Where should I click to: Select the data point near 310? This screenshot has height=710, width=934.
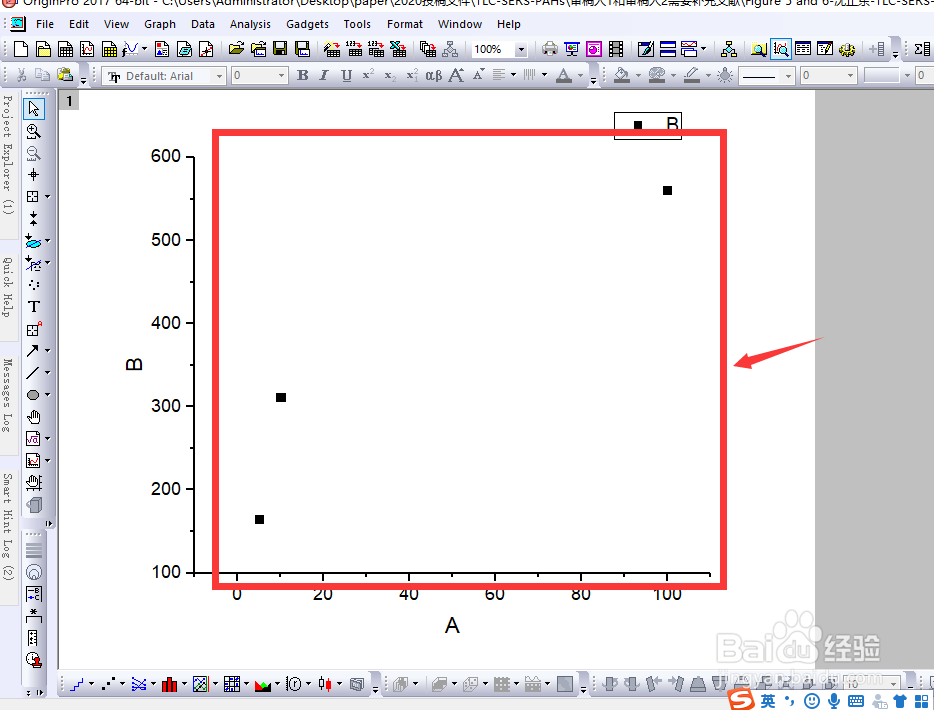(281, 397)
